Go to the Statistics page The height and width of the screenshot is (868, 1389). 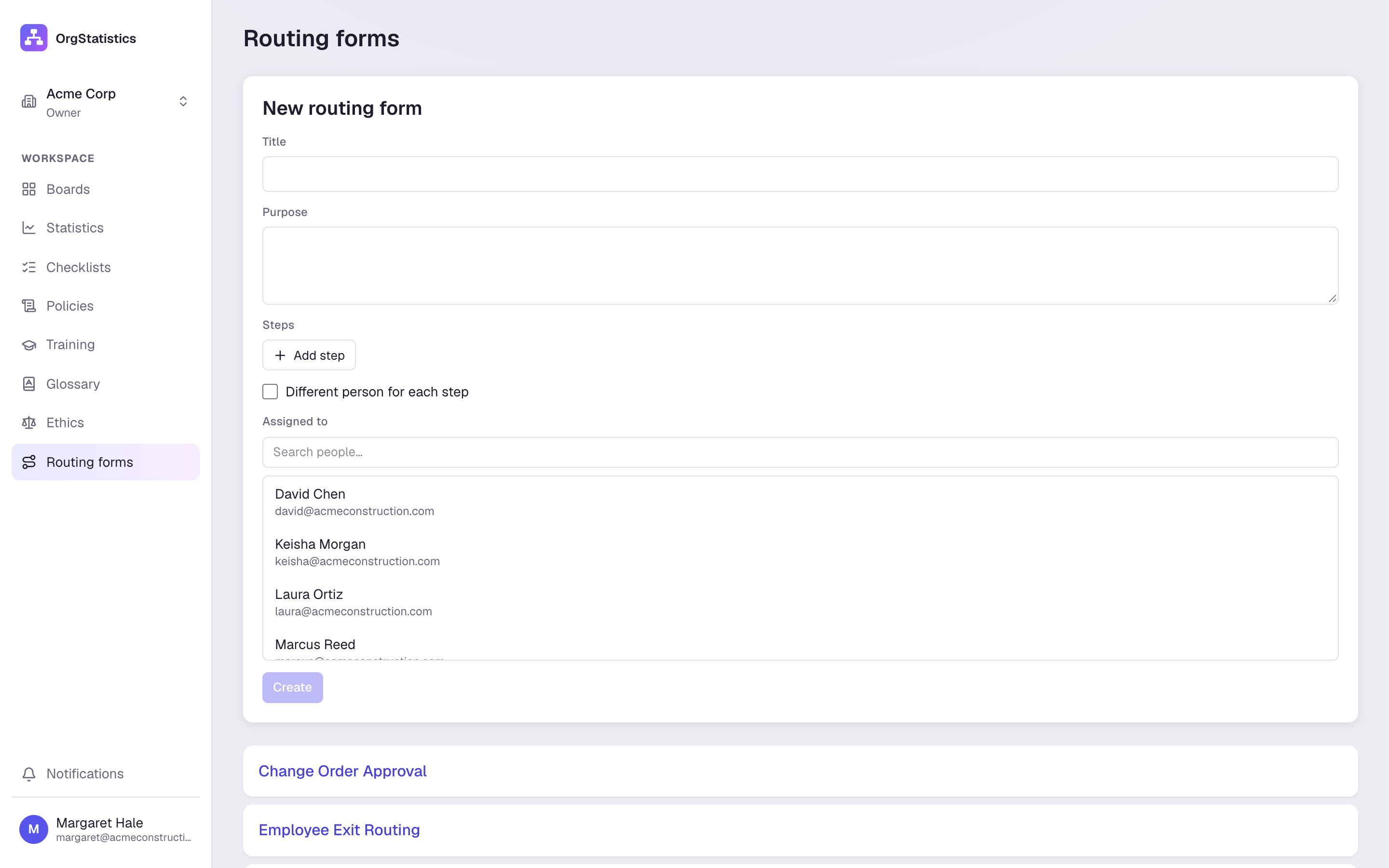pos(106,228)
